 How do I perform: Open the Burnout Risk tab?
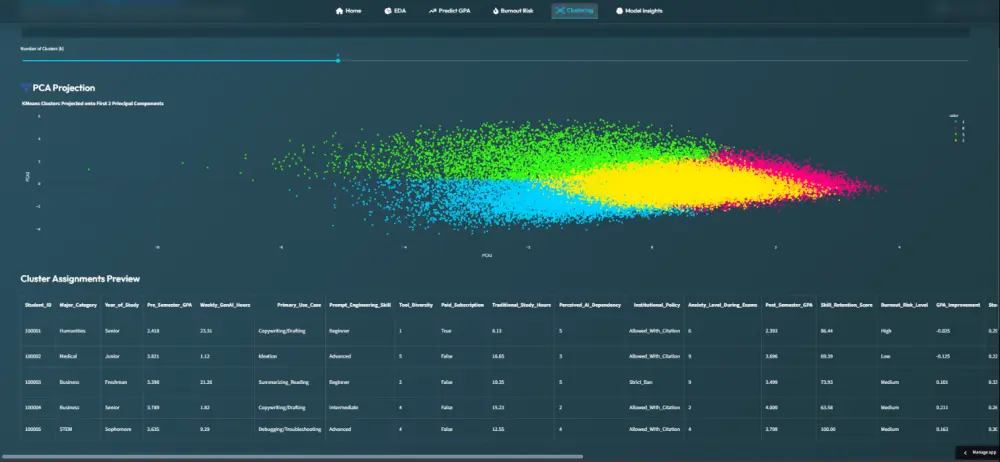point(513,11)
